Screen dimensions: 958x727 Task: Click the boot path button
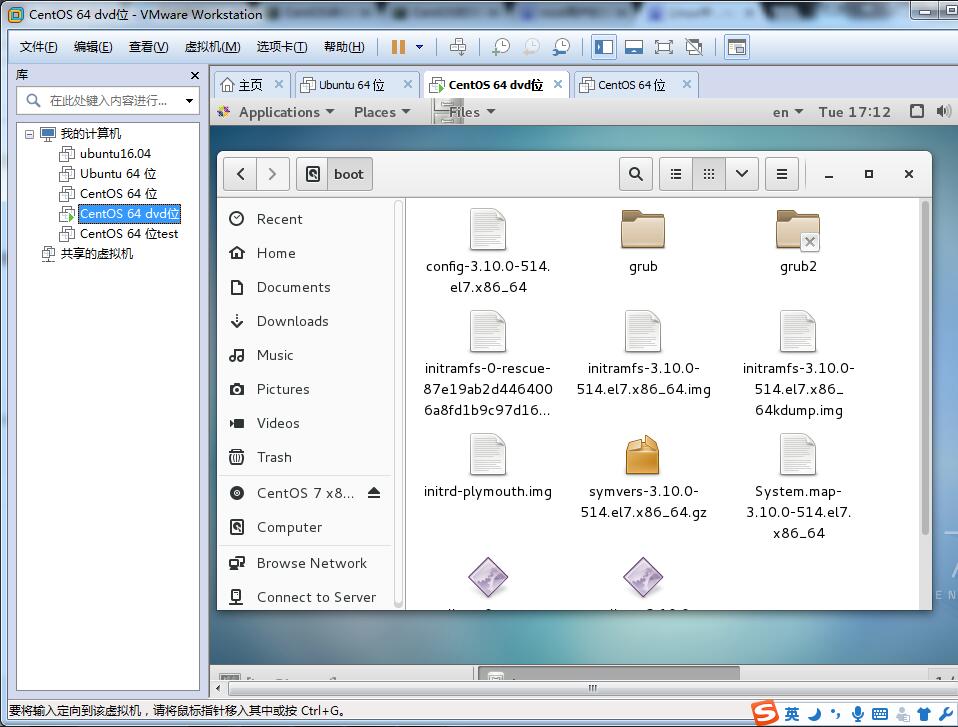click(349, 174)
